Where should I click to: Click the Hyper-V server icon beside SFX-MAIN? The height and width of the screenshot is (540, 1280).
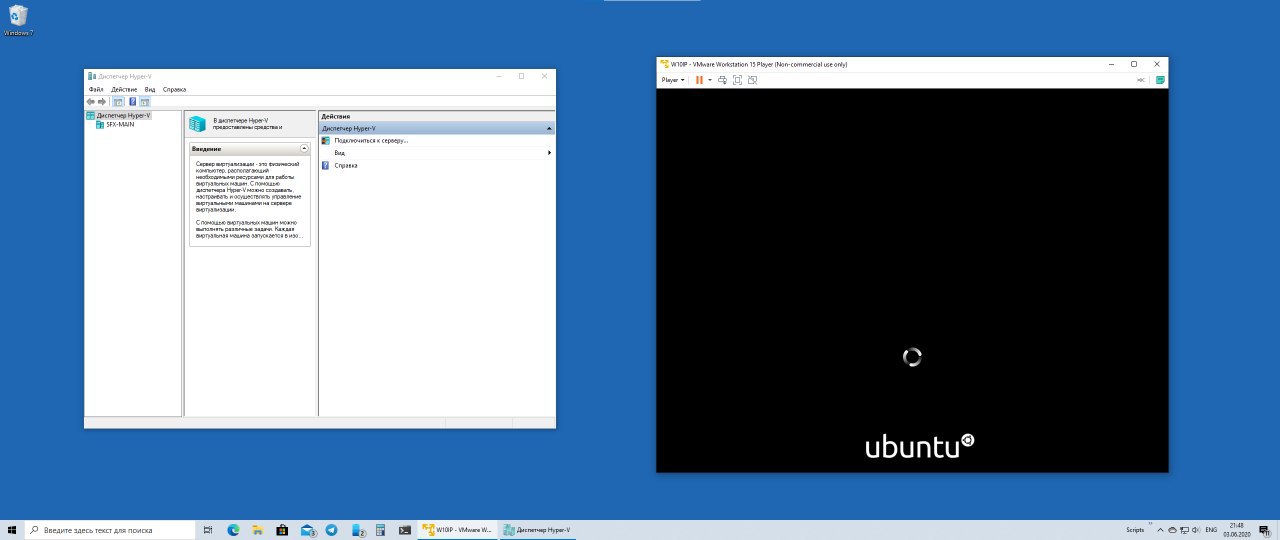pos(100,124)
